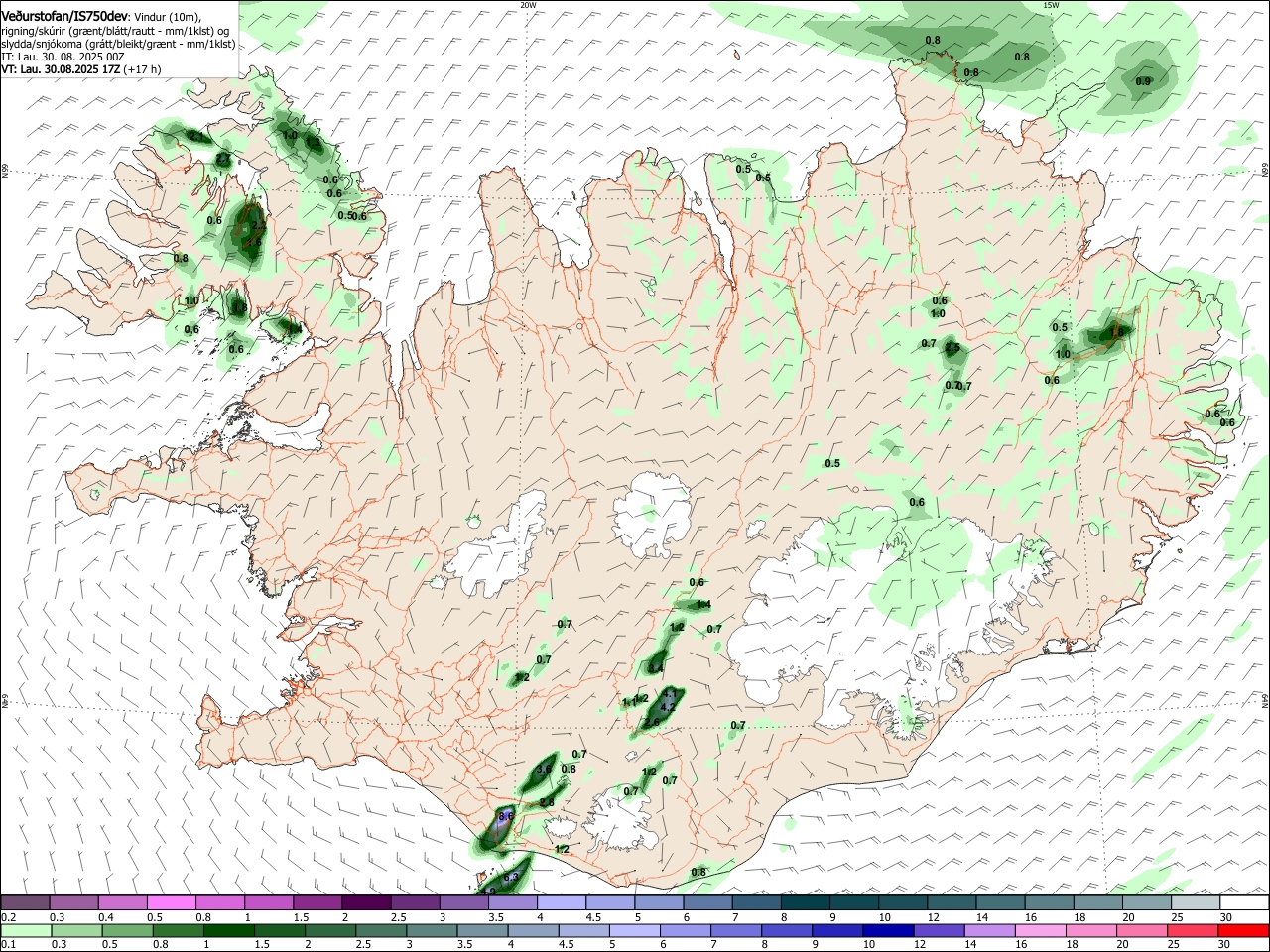The height and width of the screenshot is (952, 1270).
Task: Click the 8.6 precipitation value on the map
Action: point(505,816)
